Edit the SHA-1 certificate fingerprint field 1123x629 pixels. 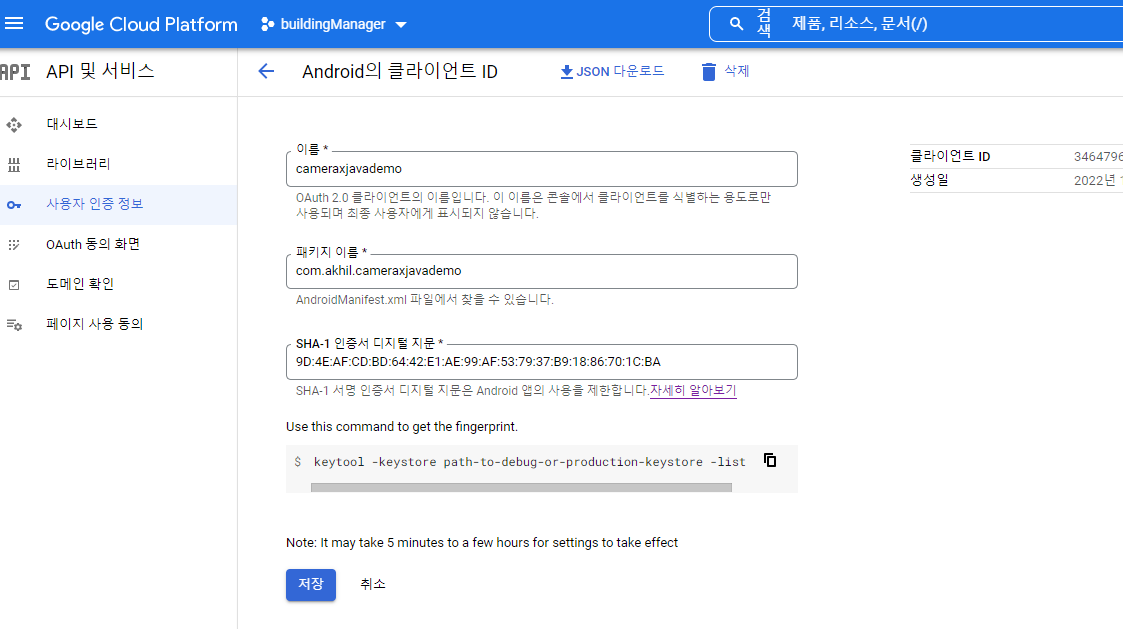(541, 362)
